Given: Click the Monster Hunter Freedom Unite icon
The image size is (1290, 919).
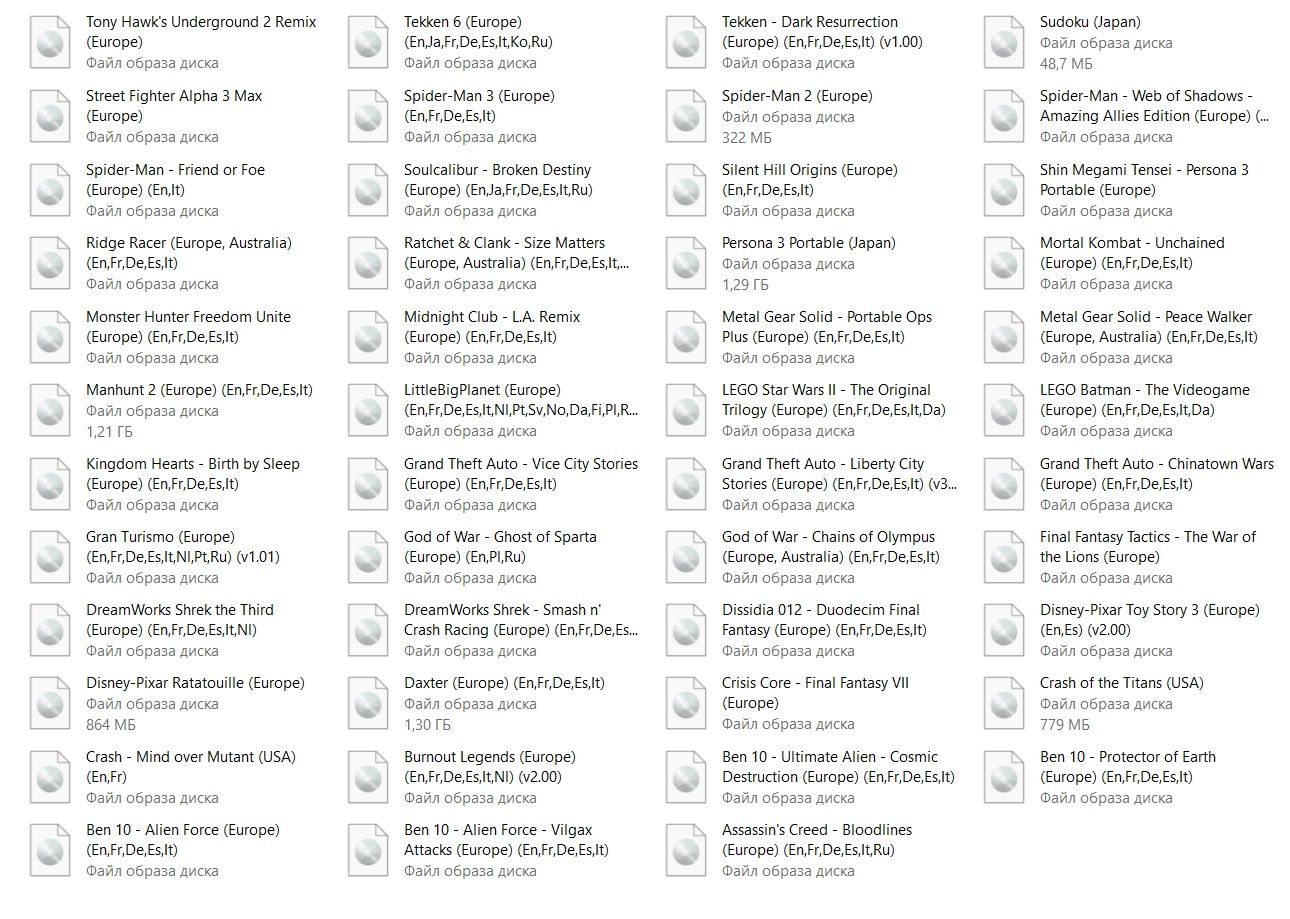Looking at the screenshot, I should click(x=50, y=337).
